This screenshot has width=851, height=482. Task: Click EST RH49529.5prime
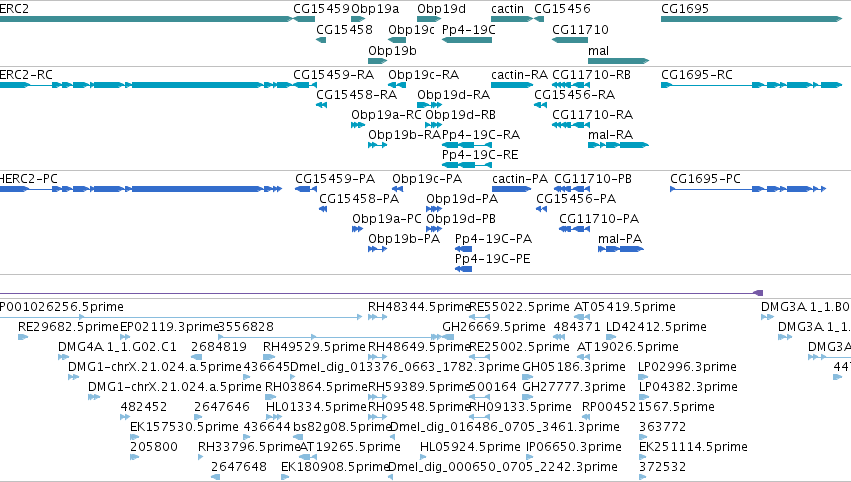click(x=315, y=347)
